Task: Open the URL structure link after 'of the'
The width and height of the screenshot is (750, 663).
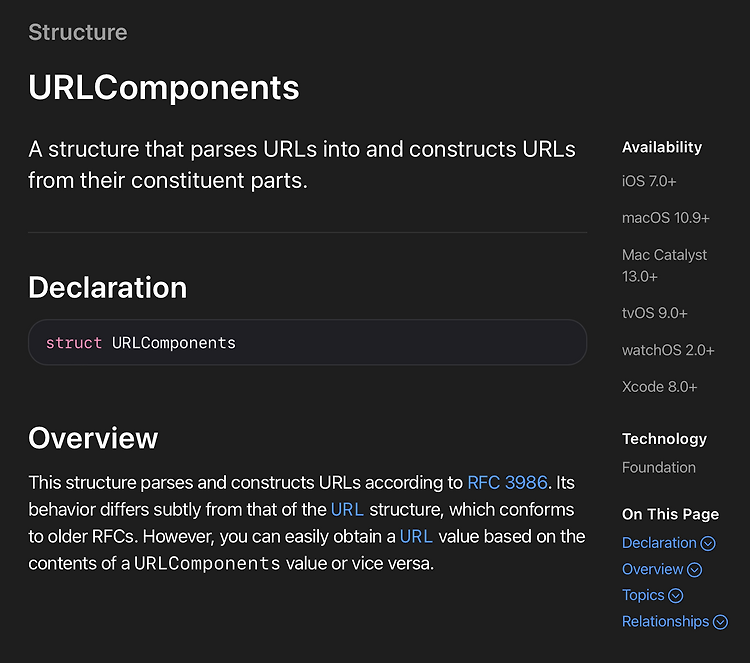Action: (347, 510)
